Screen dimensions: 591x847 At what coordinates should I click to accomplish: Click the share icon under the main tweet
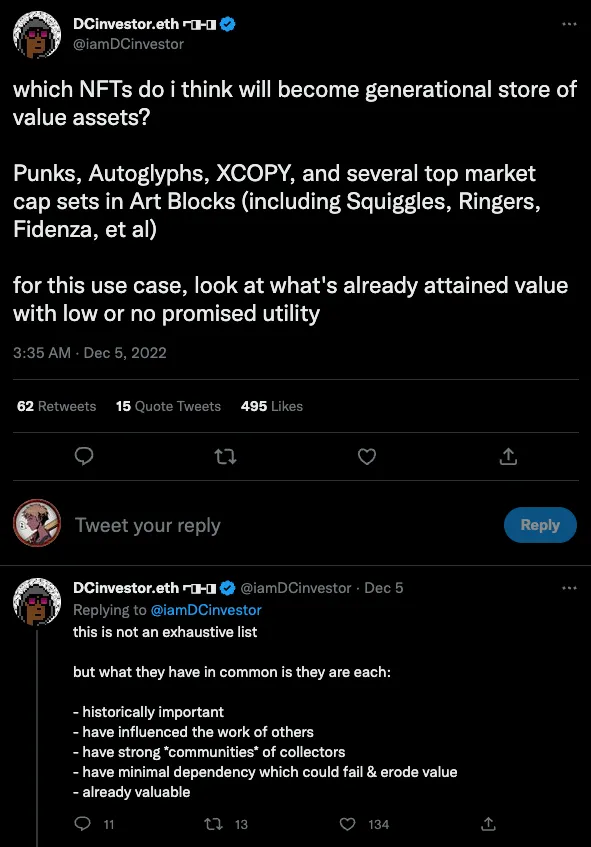pos(508,457)
